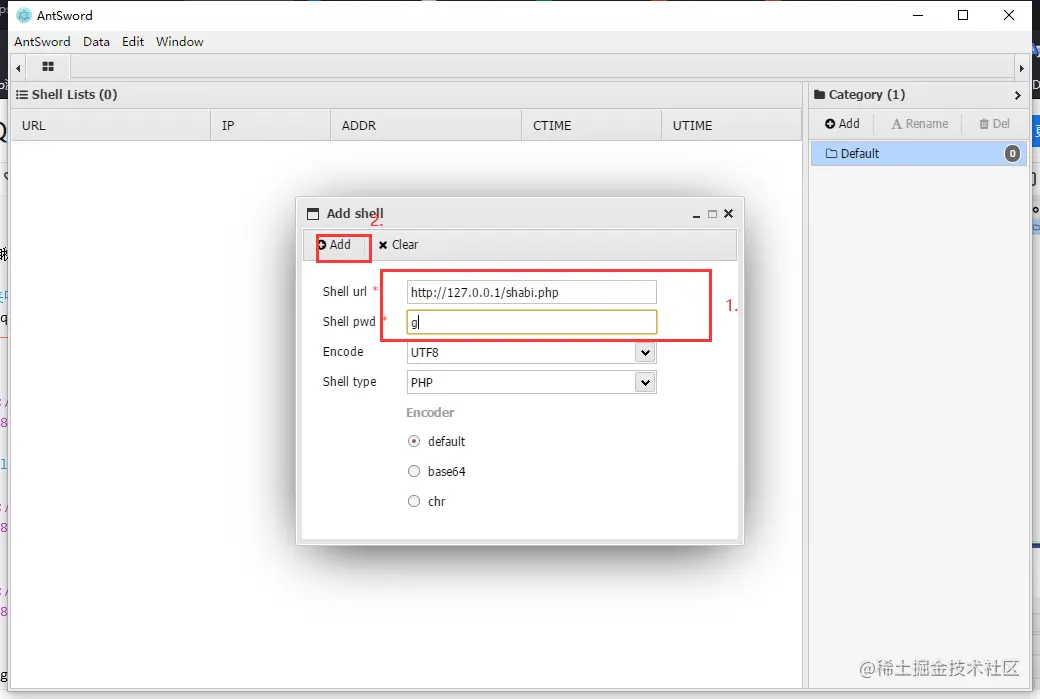1040x699 pixels.
Task: Click Add in the Category panel
Action: [x=842, y=124]
